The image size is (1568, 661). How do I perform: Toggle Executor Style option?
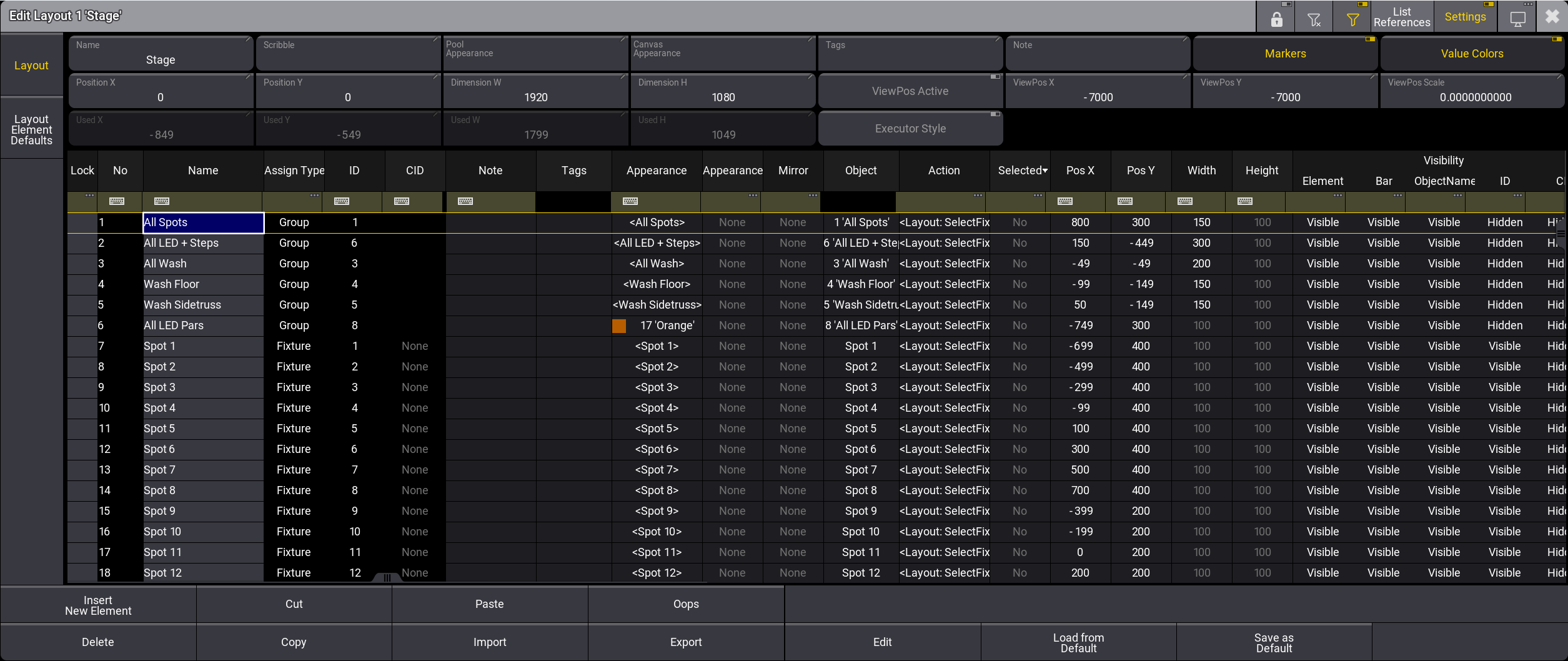[x=910, y=129]
